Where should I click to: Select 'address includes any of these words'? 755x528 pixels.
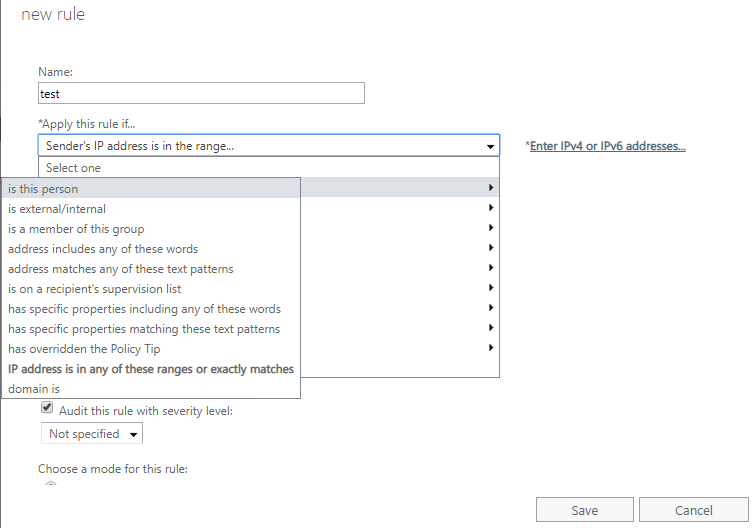coord(103,249)
